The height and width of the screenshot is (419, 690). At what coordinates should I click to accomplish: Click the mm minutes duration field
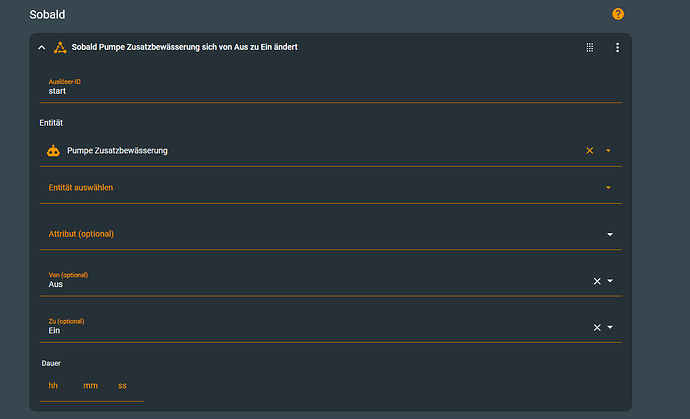click(x=90, y=386)
